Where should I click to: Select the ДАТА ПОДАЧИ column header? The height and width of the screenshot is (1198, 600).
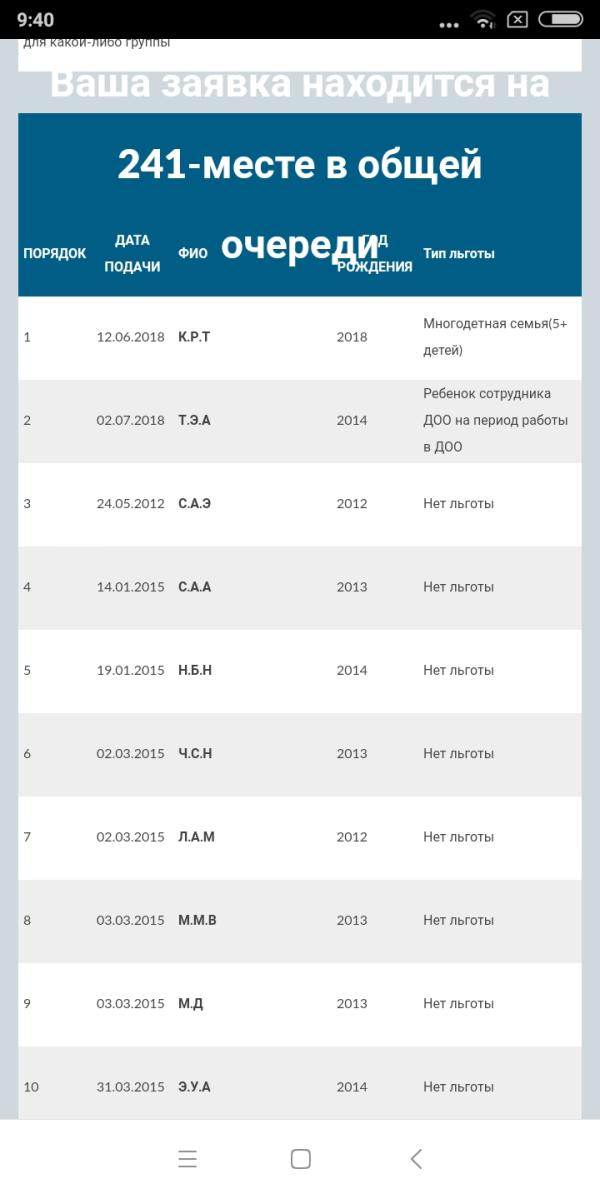(132, 254)
